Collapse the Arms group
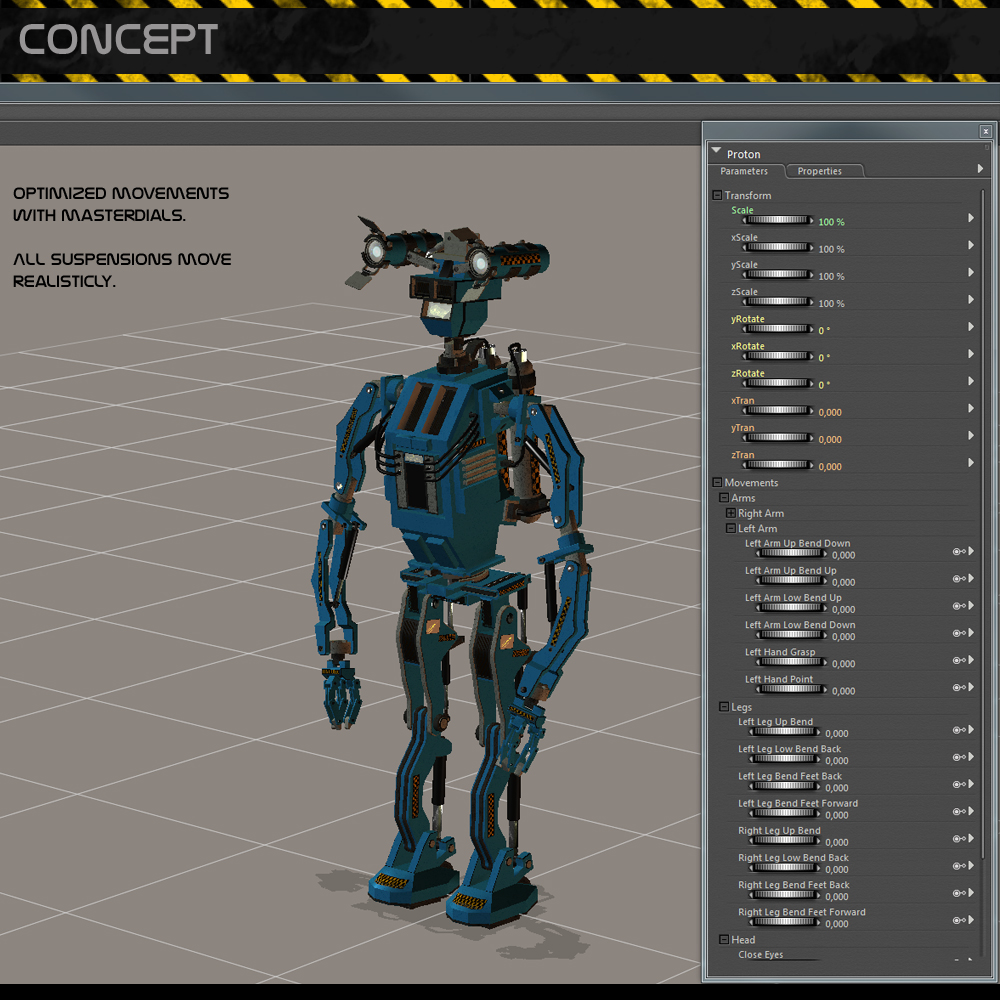The image size is (1000, 1000). pyautogui.click(x=724, y=498)
